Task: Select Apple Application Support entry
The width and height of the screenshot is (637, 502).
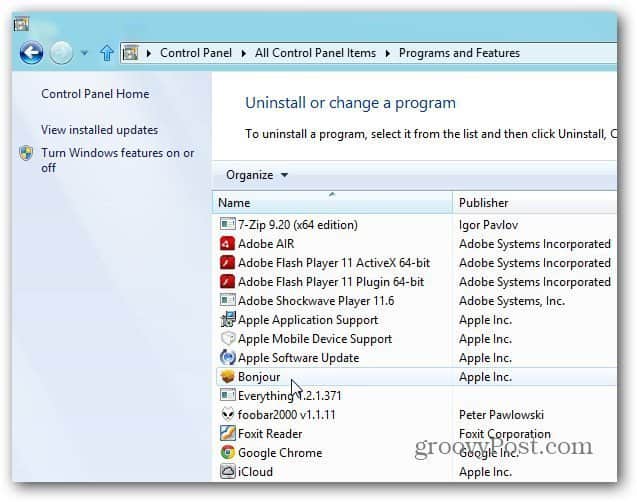Action: click(308, 320)
